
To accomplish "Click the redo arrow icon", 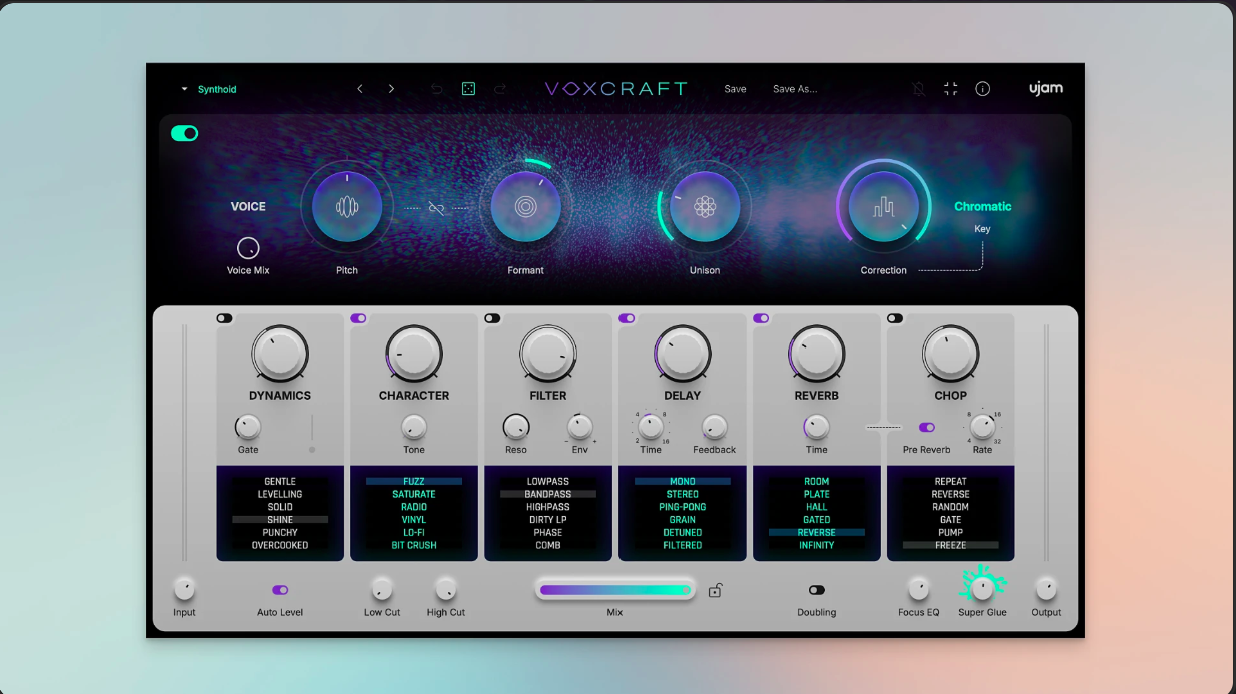I will [500, 89].
